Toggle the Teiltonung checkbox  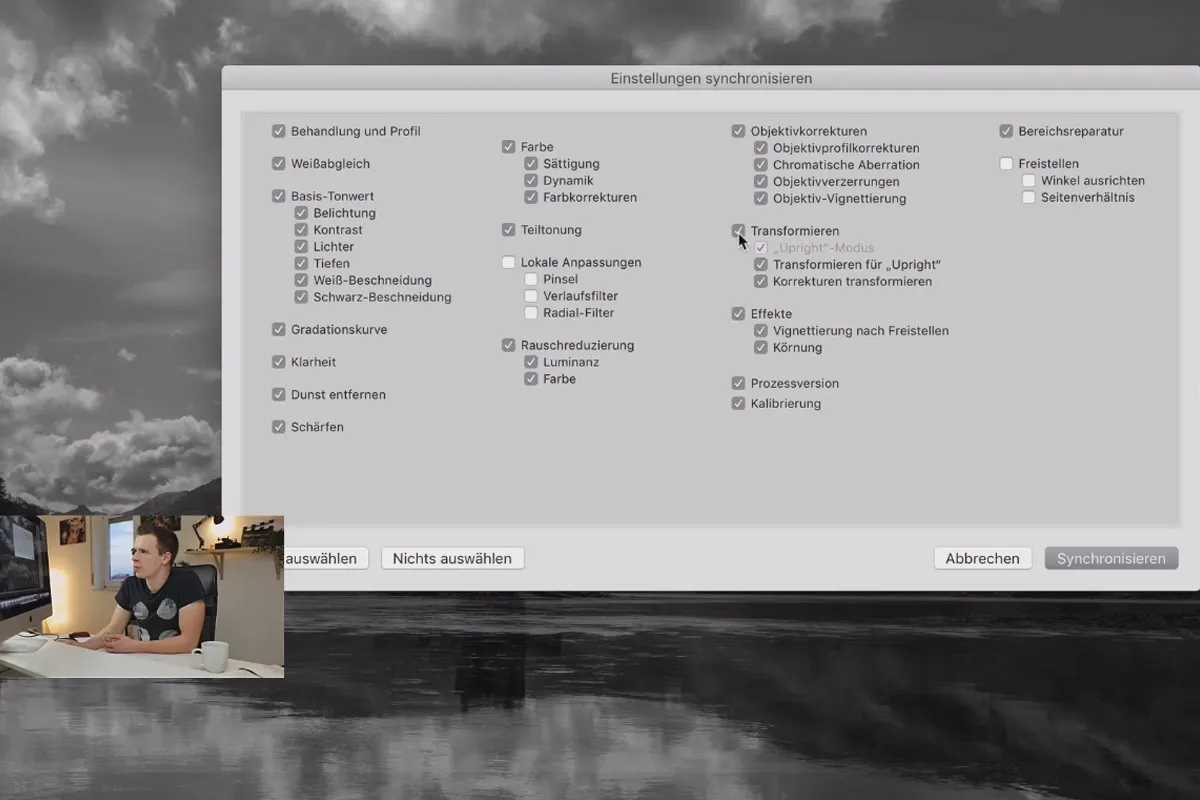point(509,230)
